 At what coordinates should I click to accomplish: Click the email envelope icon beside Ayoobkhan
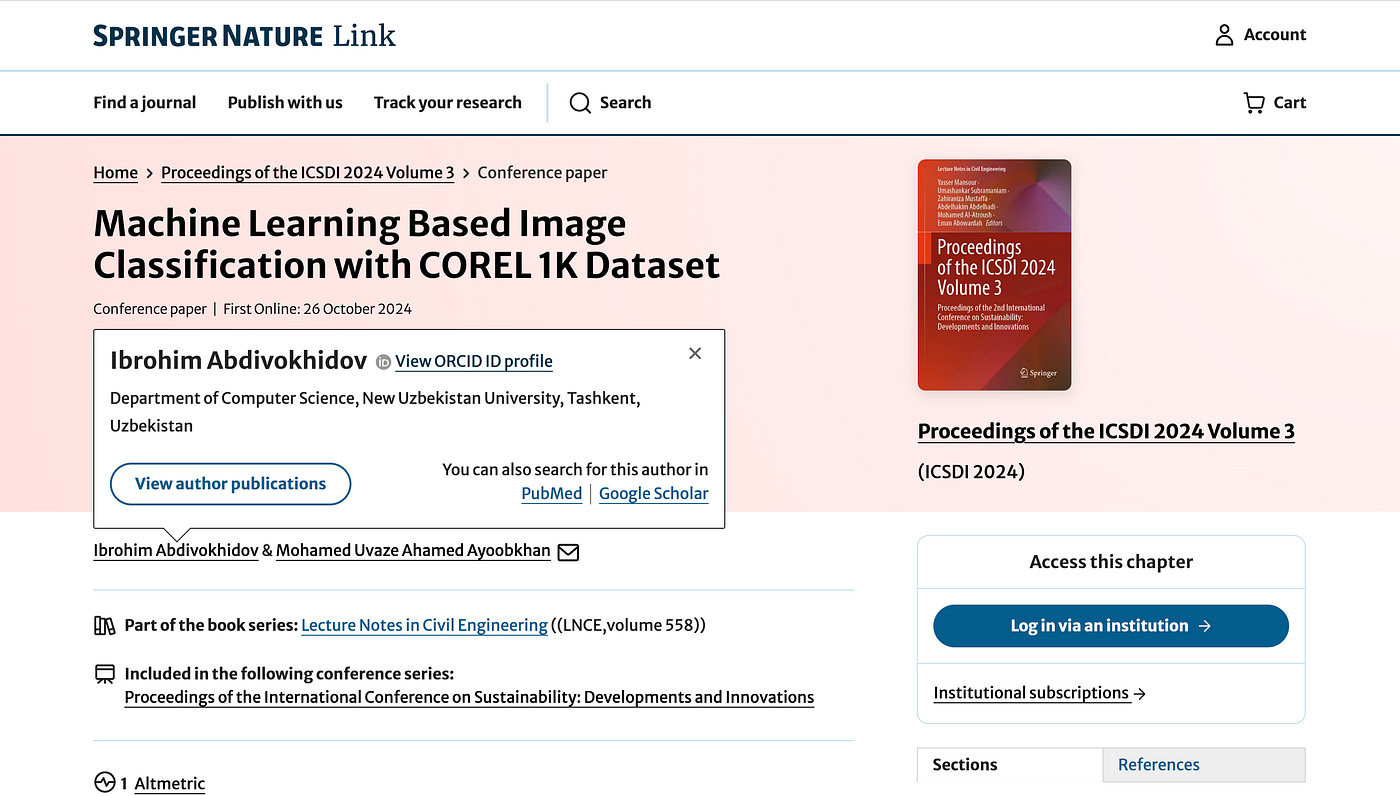(568, 551)
